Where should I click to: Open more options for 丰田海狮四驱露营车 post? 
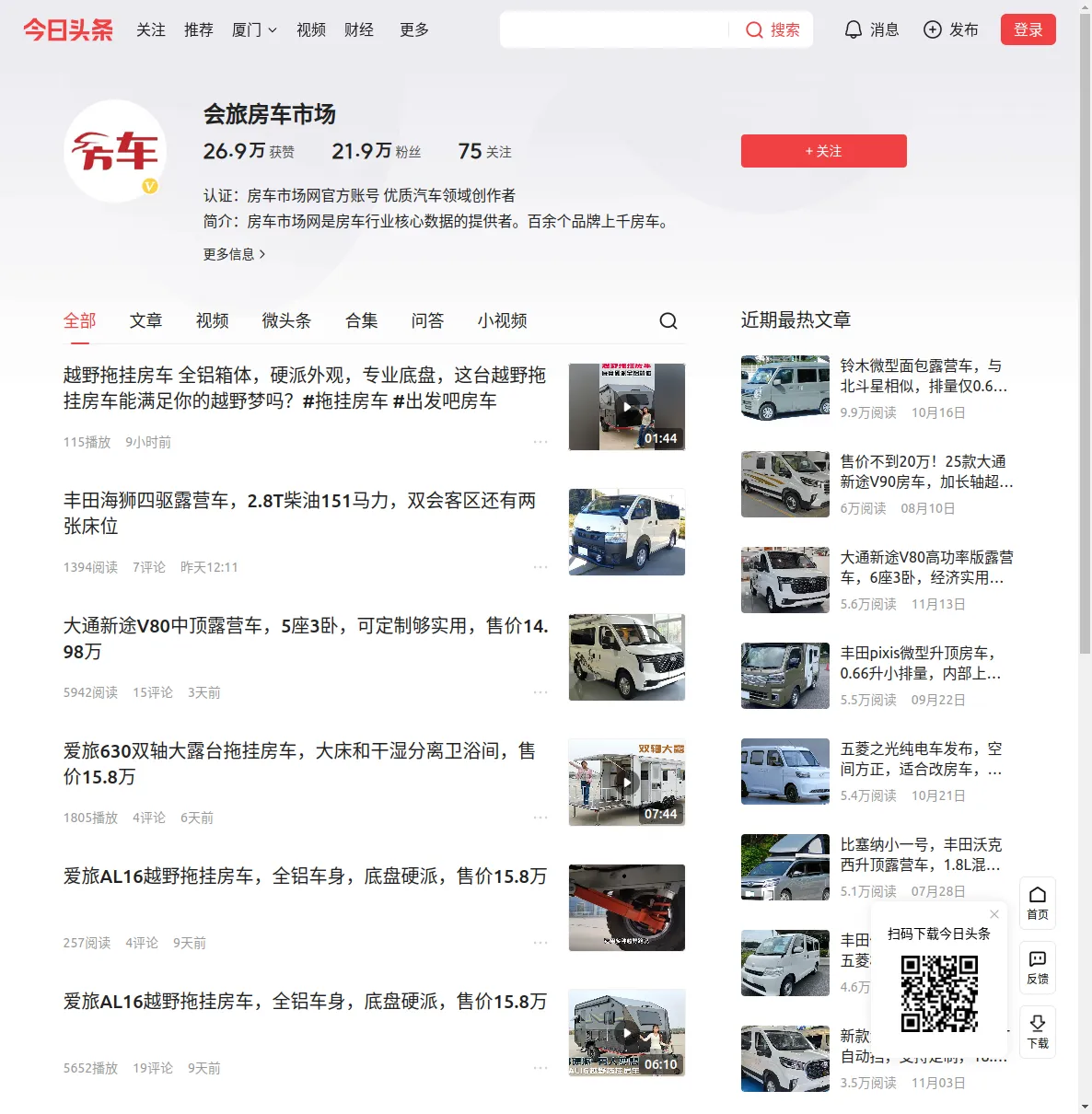[x=540, y=567]
